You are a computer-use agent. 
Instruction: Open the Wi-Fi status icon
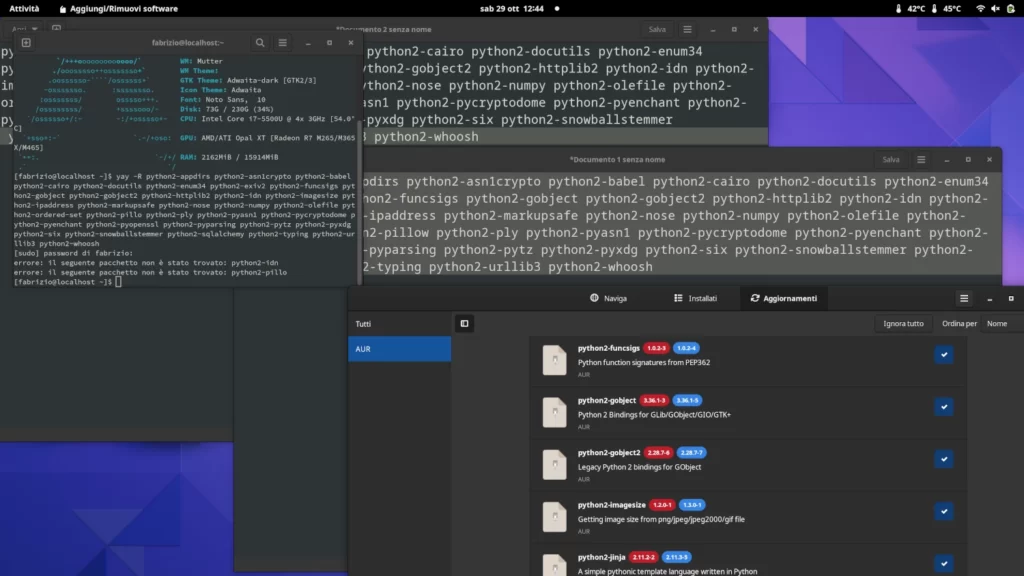[x=980, y=8]
